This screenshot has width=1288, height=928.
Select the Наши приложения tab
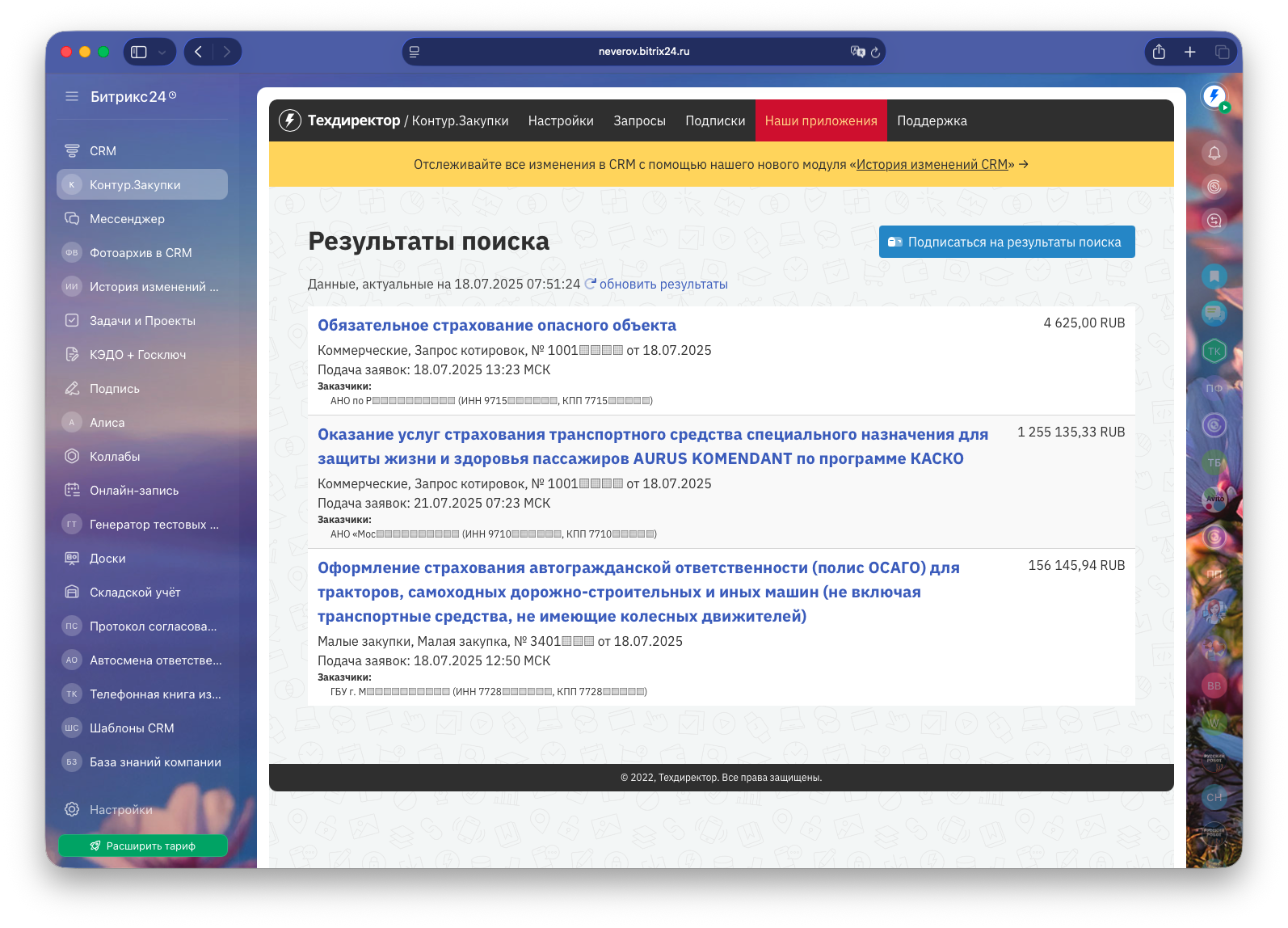click(821, 120)
